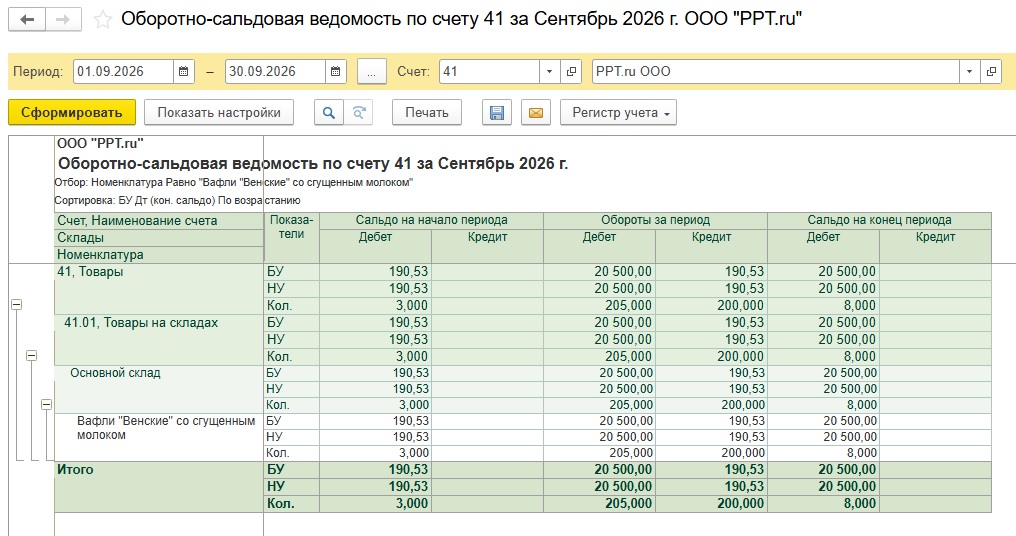1016x536 pixels.
Task: Go forward with the right arrow button
Action: point(64,19)
